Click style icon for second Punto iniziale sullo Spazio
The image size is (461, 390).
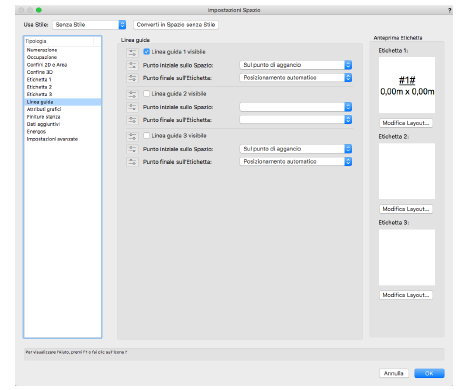132,107
